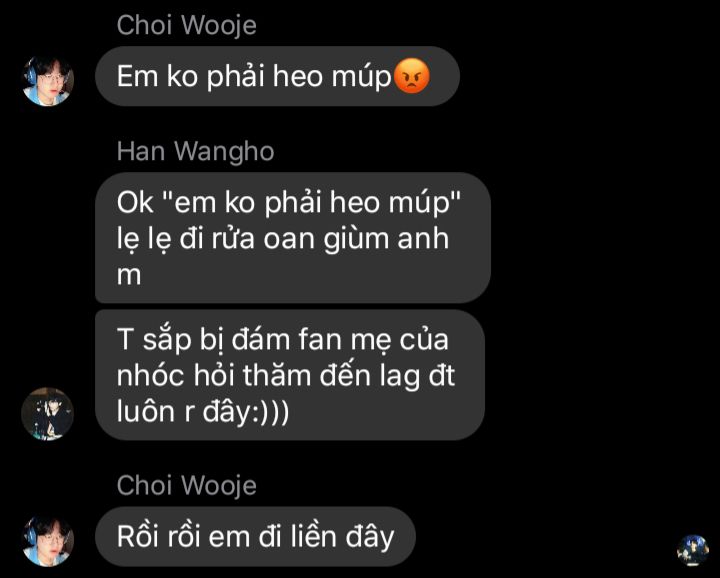
Task: Click the lone 'm' on the bubble's last line
Action: pyautogui.click(x=129, y=276)
